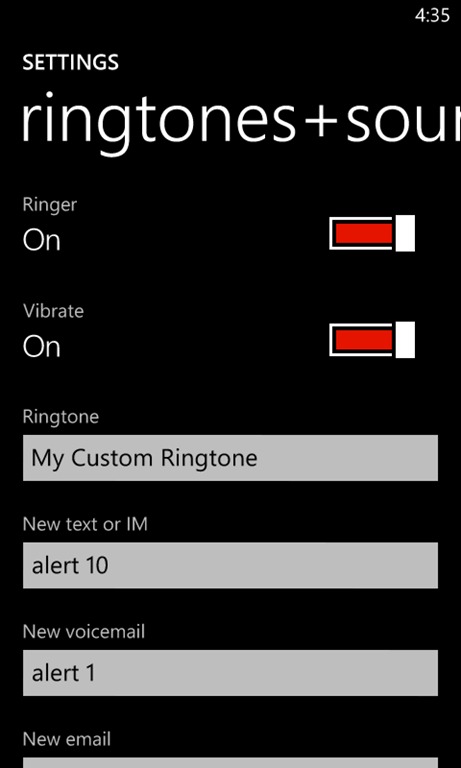461x768 pixels.
Task: Open the partially visible New email sound box
Action: 230,763
